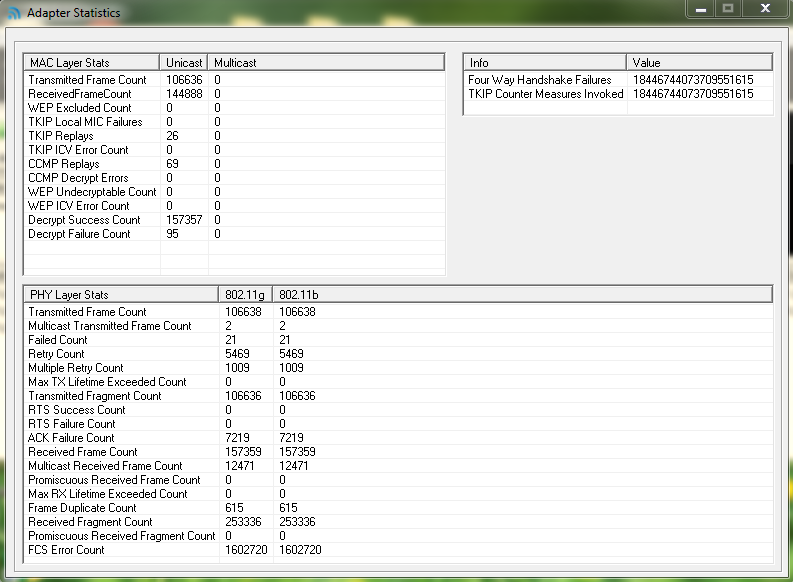Screen dimensions: 793x582
Task: Maximize the Adapter Statistics window
Action: point(728,9)
